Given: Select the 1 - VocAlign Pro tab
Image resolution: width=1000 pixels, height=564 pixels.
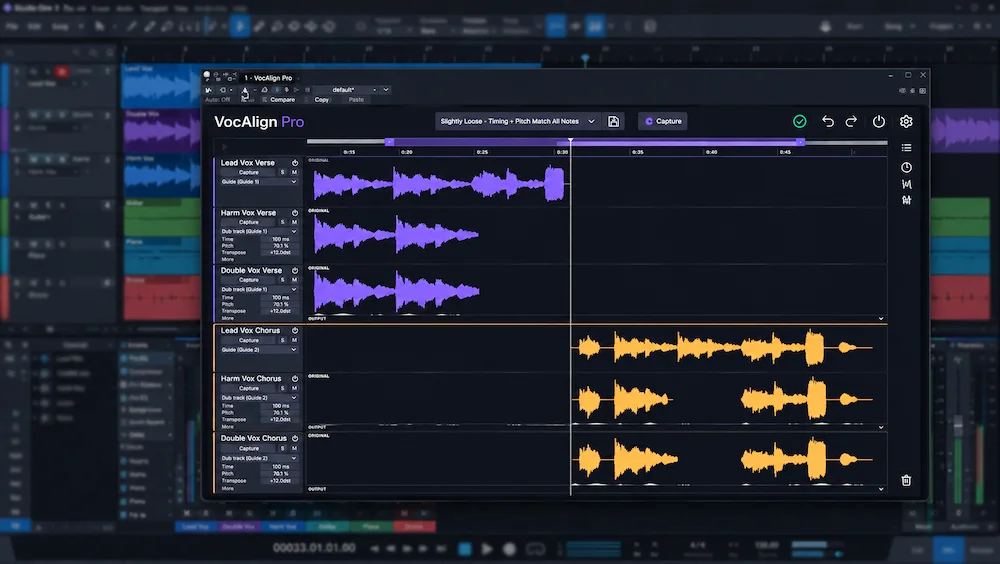Looking at the screenshot, I should point(268,78).
